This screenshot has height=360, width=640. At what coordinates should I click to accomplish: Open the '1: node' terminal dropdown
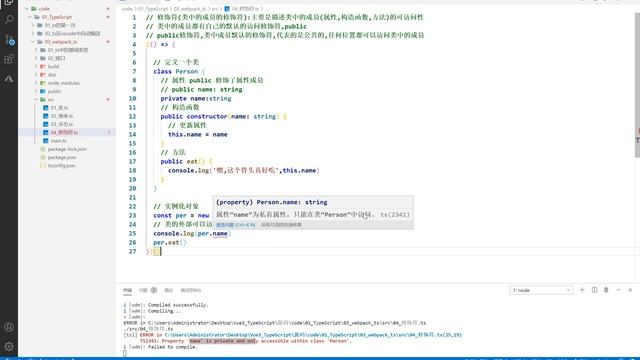(541, 290)
